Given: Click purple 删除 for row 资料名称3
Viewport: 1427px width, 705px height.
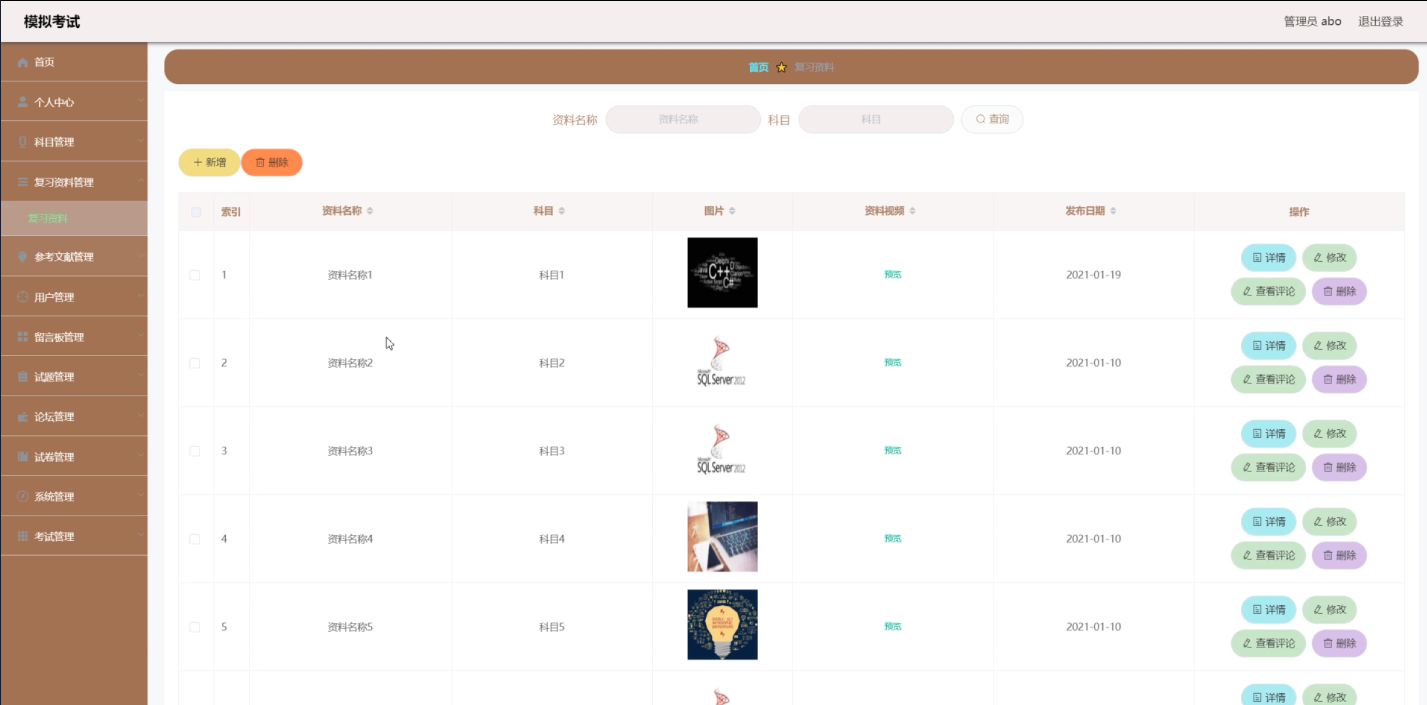Looking at the screenshot, I should 1339,468.
